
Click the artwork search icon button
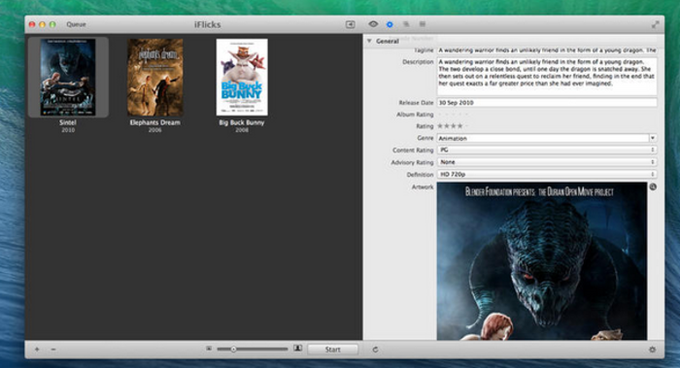click(x=653, y=187)
